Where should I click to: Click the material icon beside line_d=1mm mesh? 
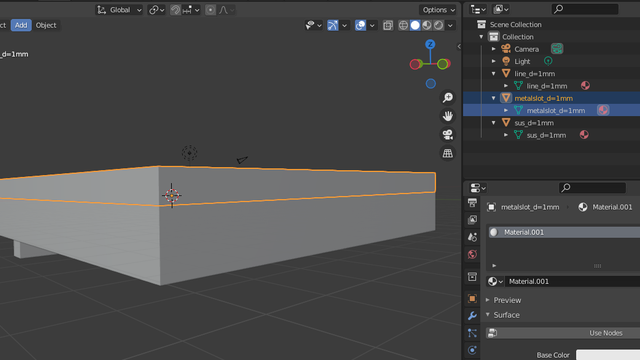point(585,85)
